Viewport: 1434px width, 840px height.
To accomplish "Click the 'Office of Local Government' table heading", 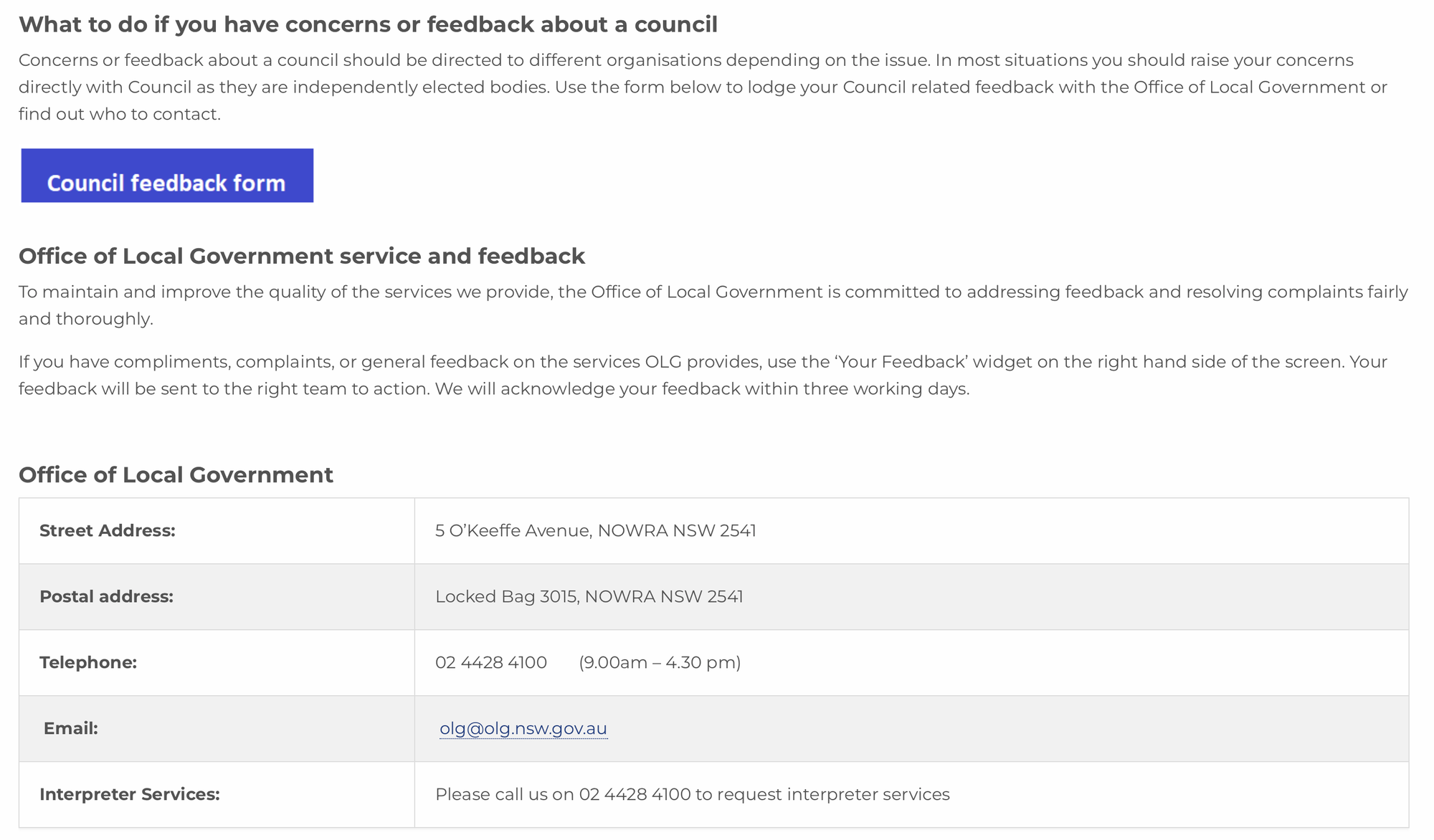I will point(176,474).
